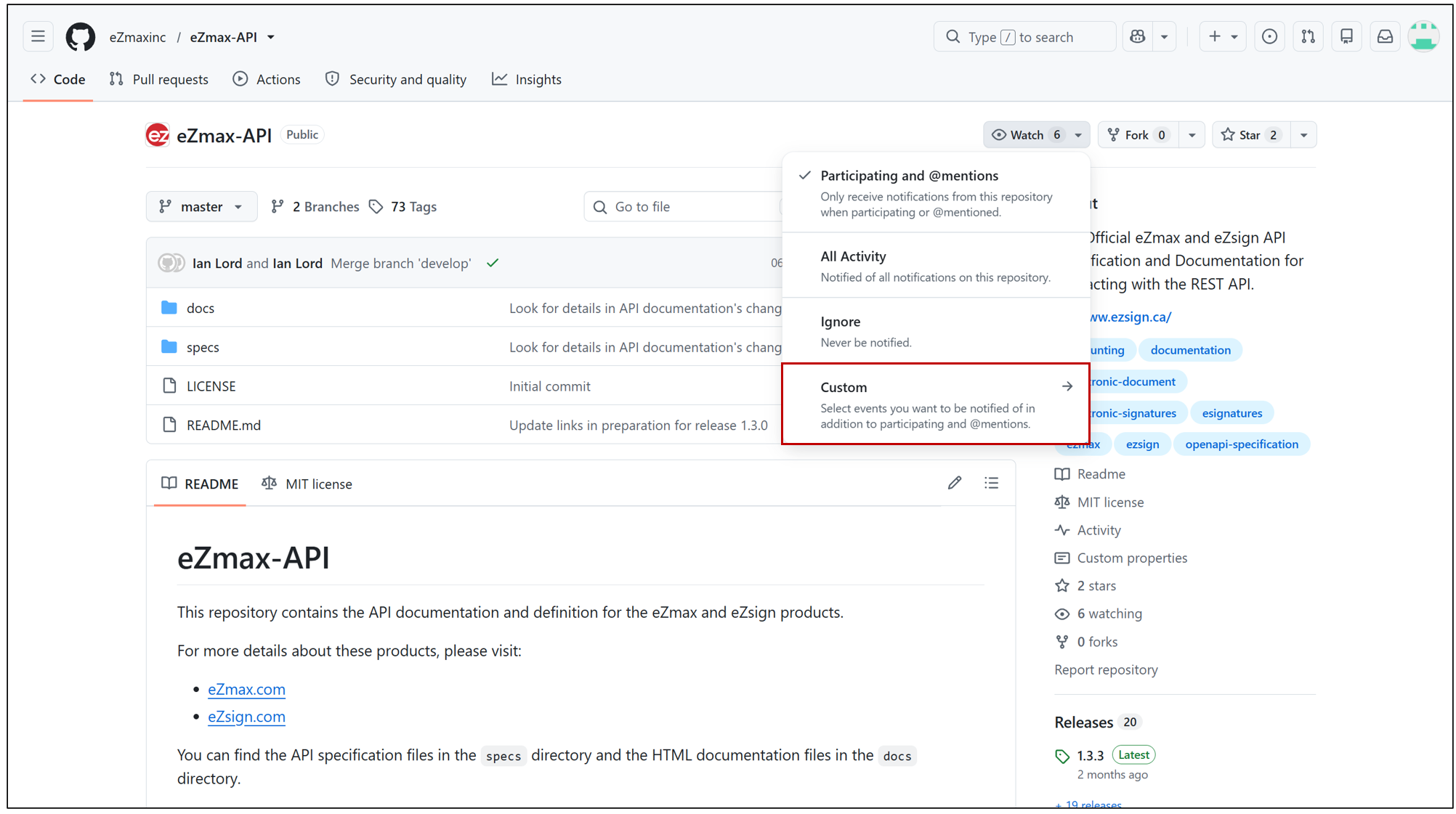Click the ezsign topic tag
This screenshot has height=814, width=1456.
click(1142, 444)
